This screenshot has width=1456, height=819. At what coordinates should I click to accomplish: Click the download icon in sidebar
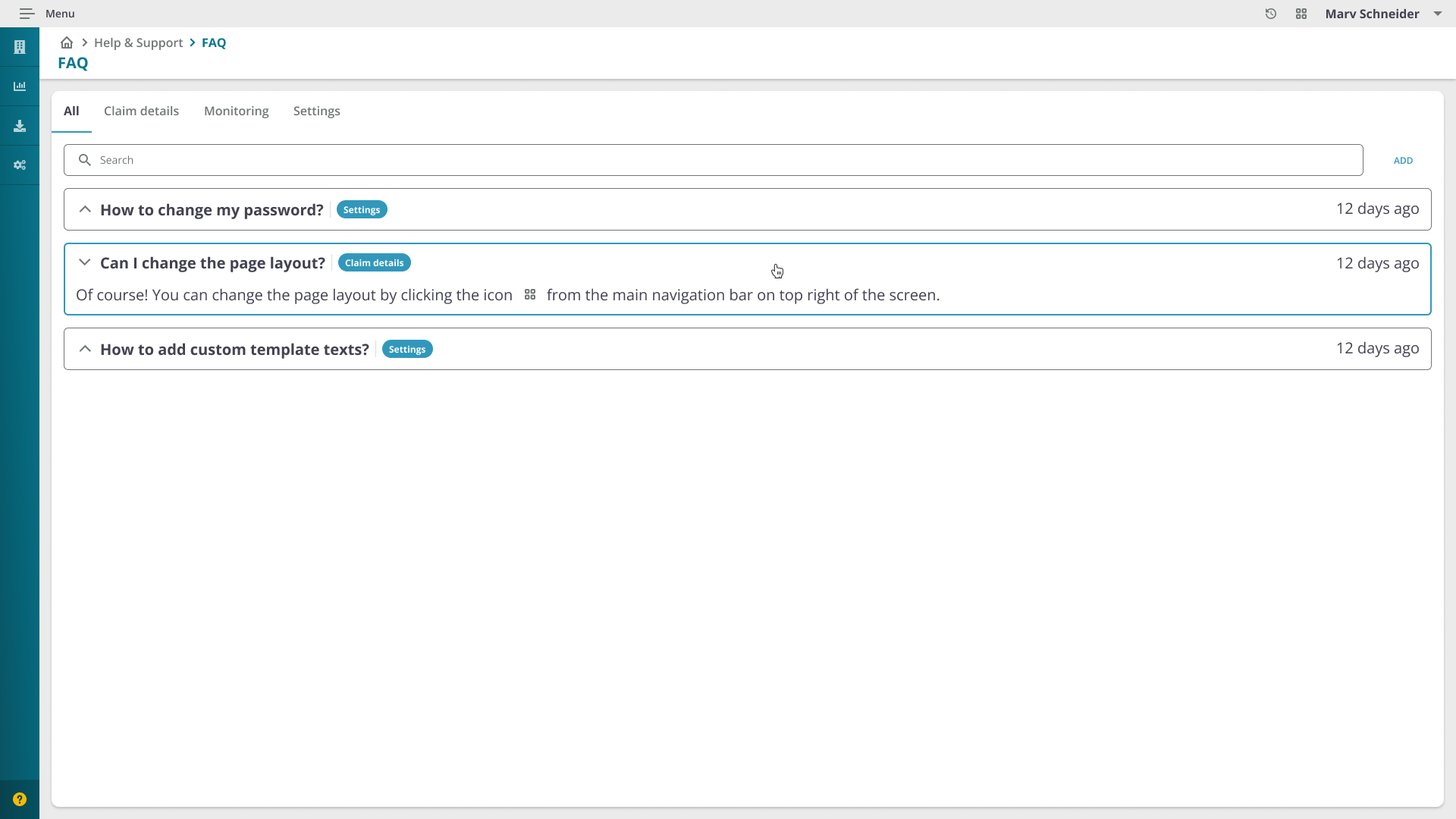pos(20,126)
